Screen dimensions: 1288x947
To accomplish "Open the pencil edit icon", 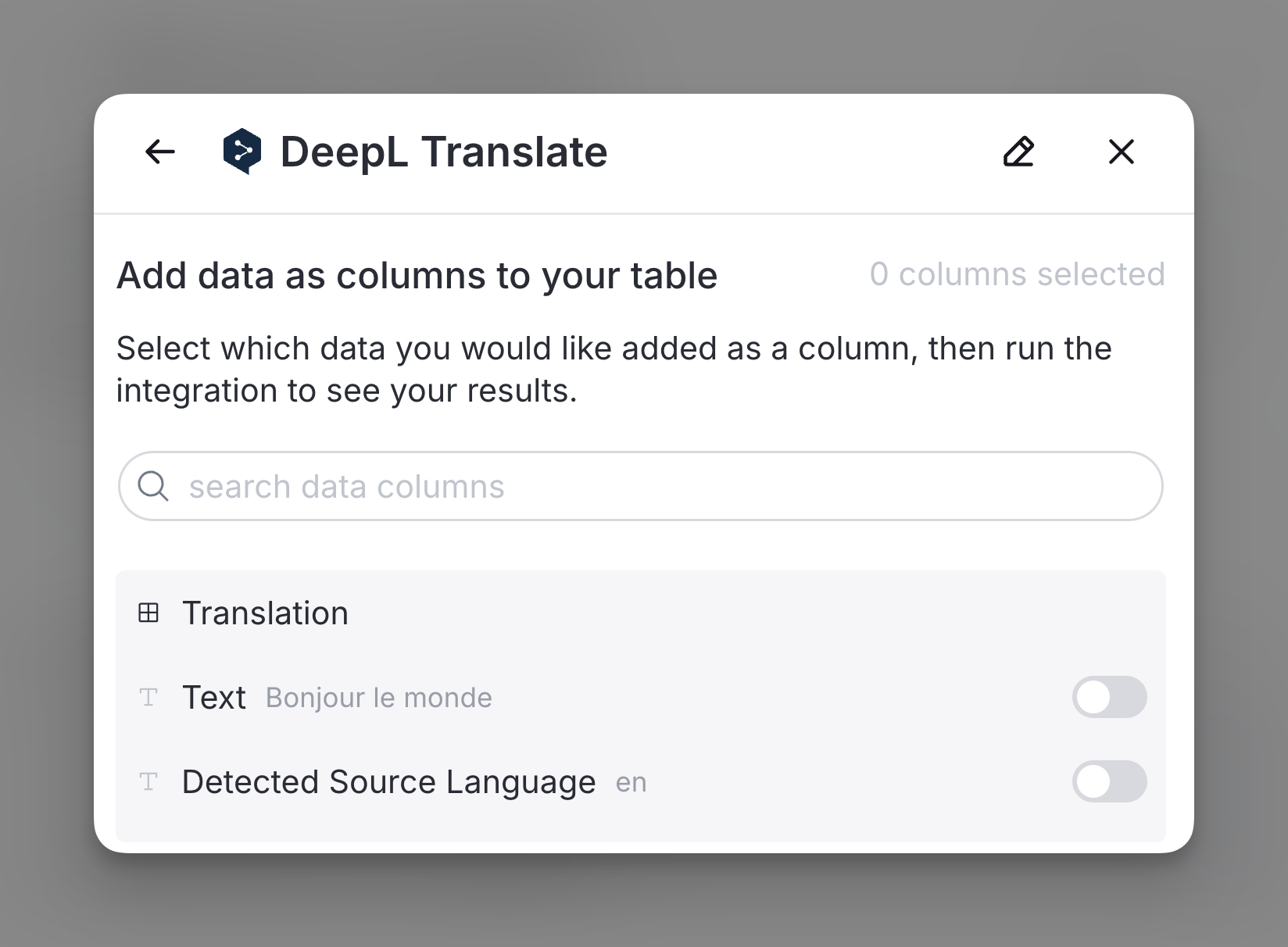I will [1018, 152].
